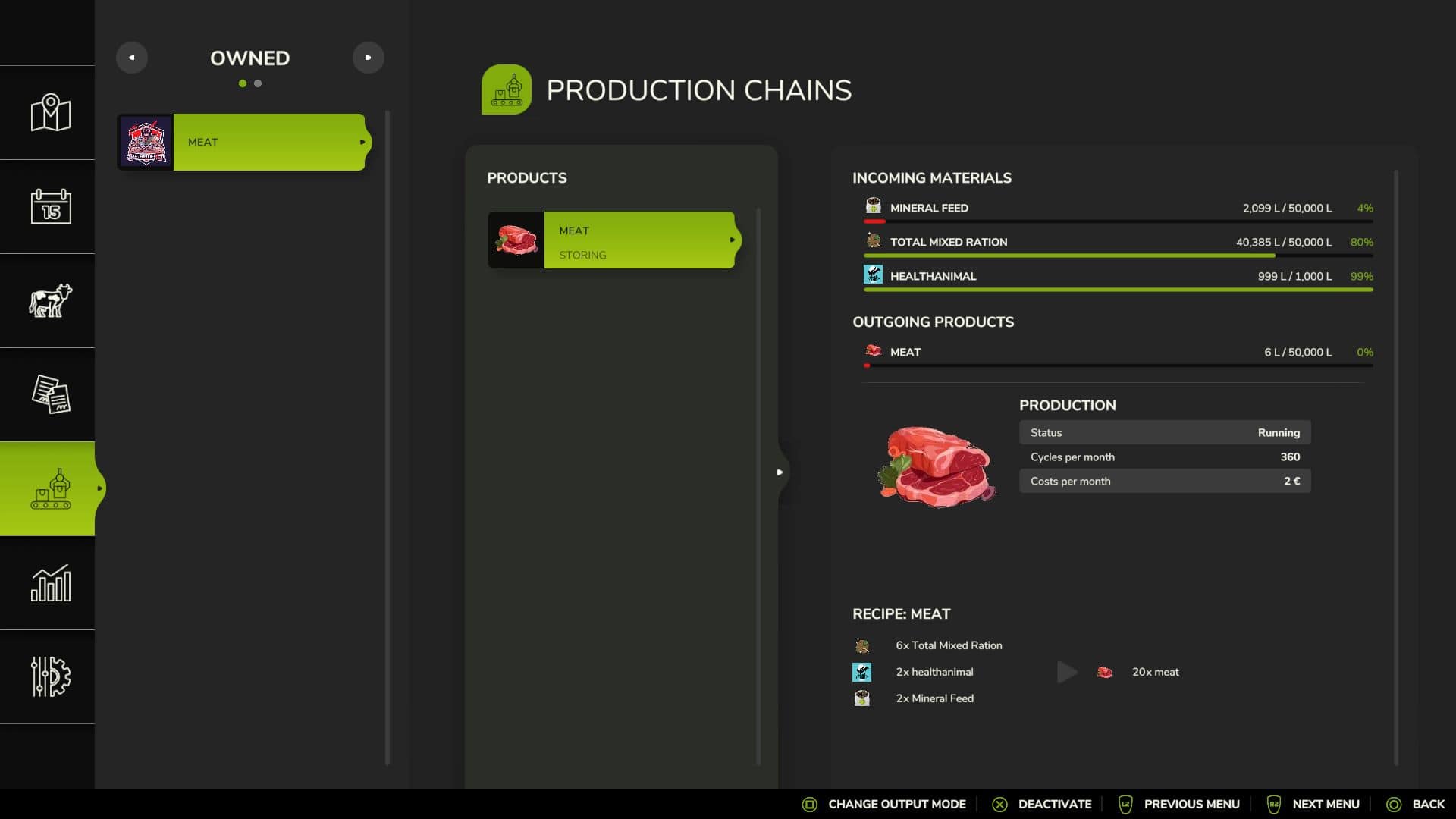Open the map menu icon

click(x=50, y=113)
